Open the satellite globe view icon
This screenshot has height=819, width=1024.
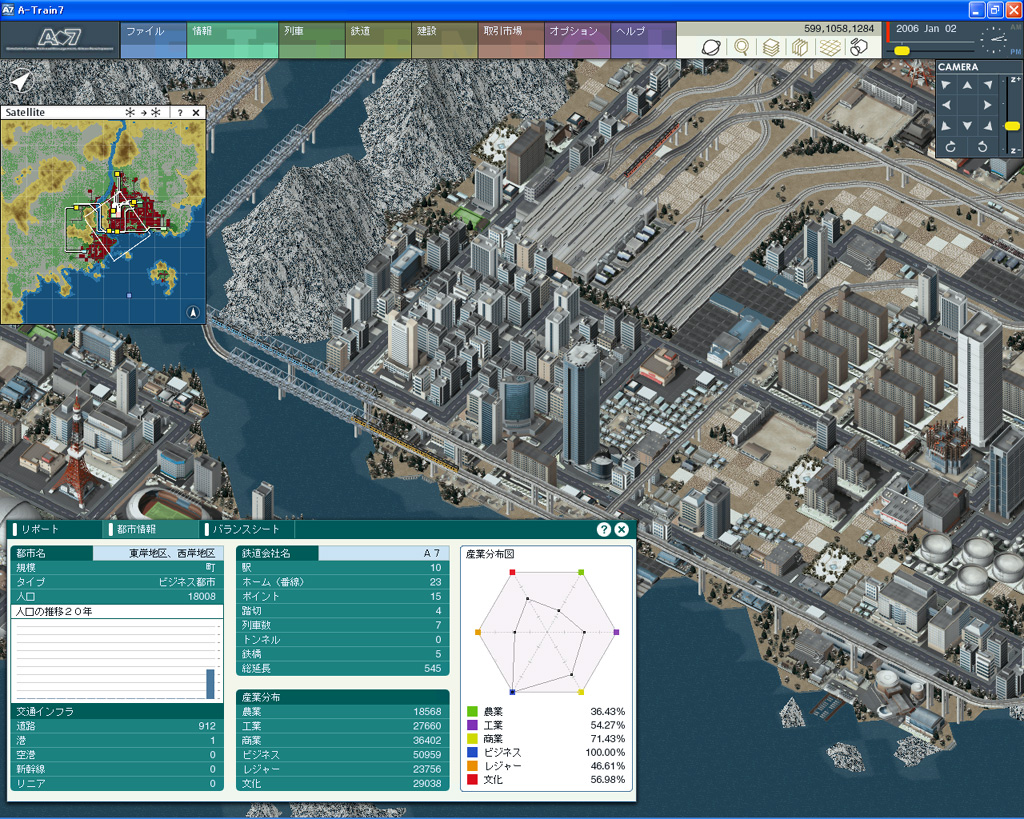[x=709, y=47]
